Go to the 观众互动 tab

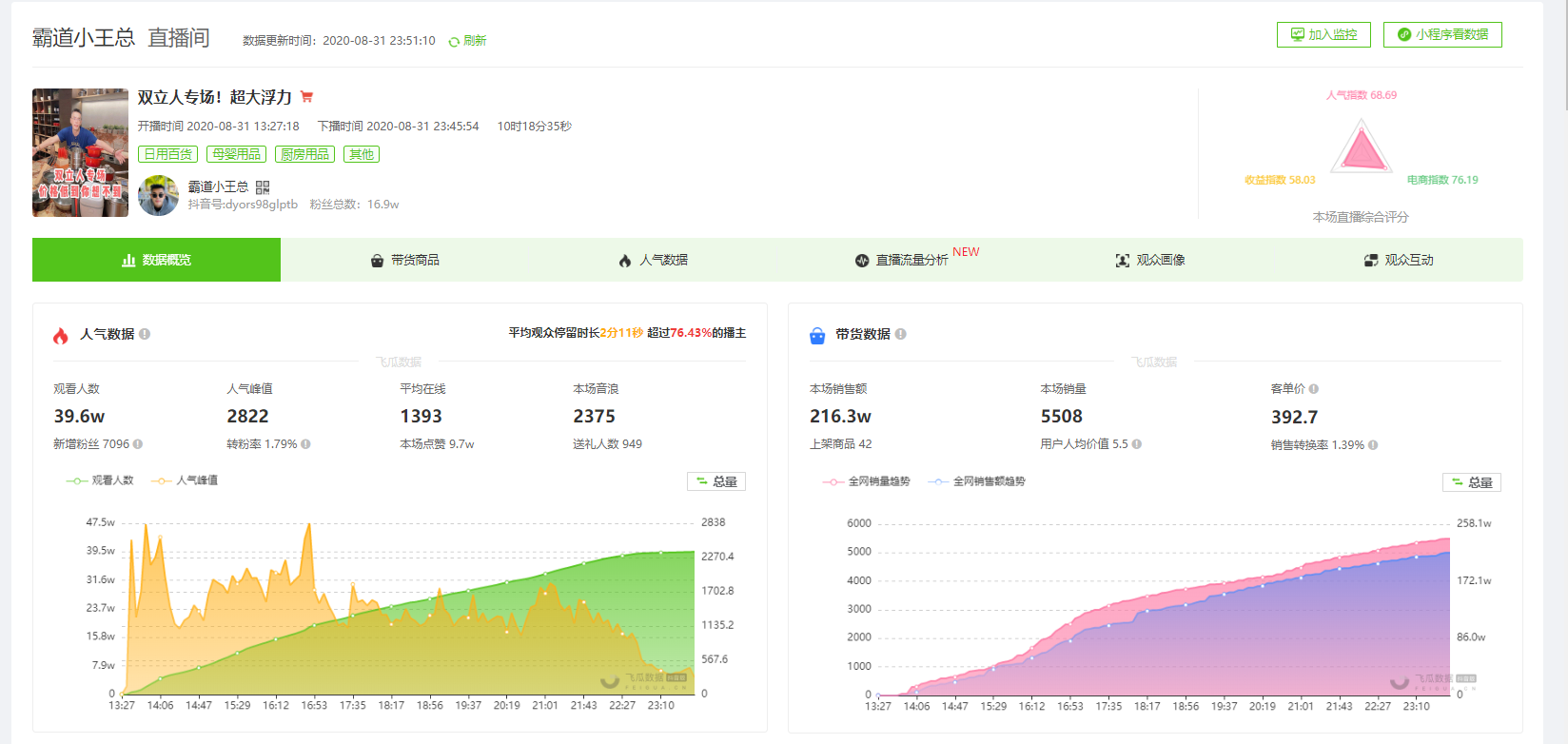click(1399, 260)
